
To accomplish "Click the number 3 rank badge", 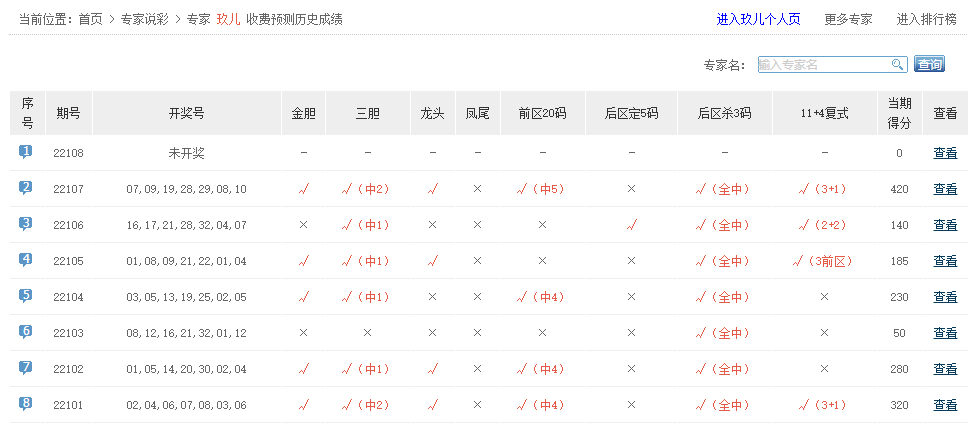I will (x=26, y=224).
